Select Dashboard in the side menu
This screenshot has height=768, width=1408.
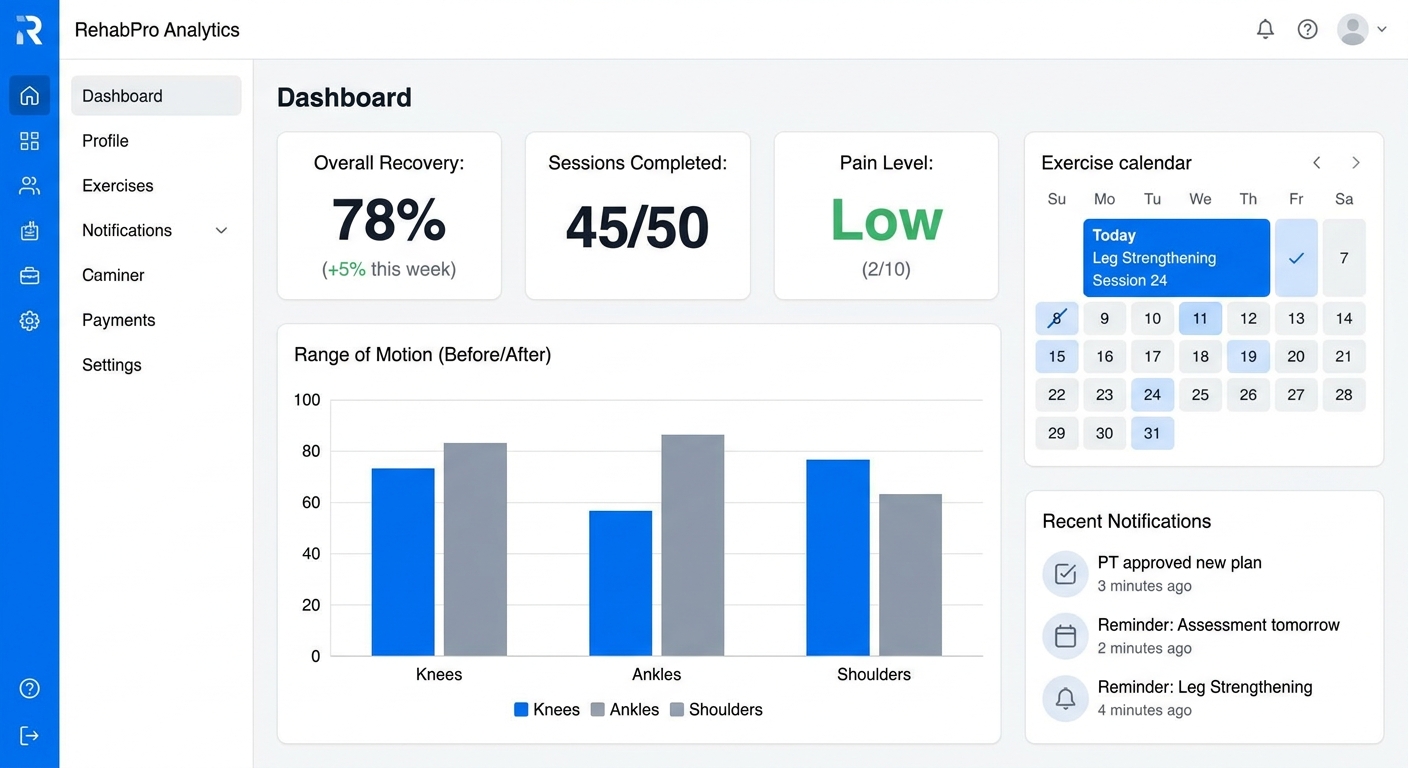pyautogui.click(x=156, y=96)
